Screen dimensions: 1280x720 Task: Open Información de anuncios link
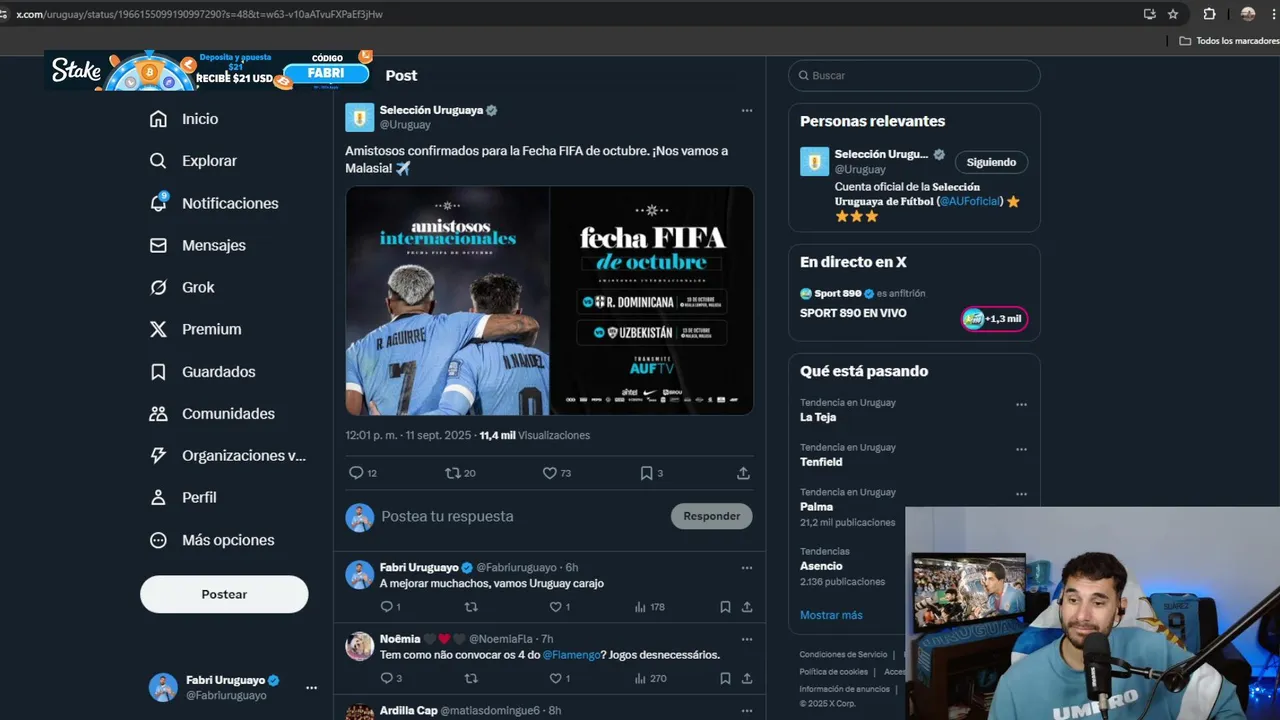[845, 689]
